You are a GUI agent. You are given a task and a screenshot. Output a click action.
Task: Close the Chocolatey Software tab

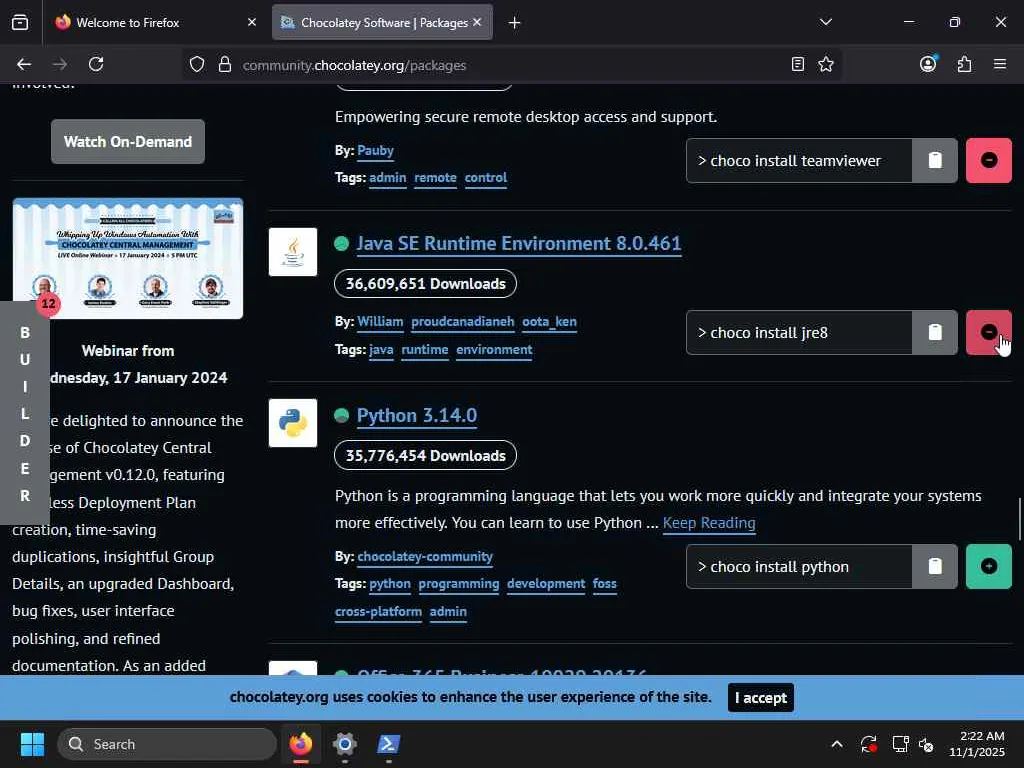(477, 22)
